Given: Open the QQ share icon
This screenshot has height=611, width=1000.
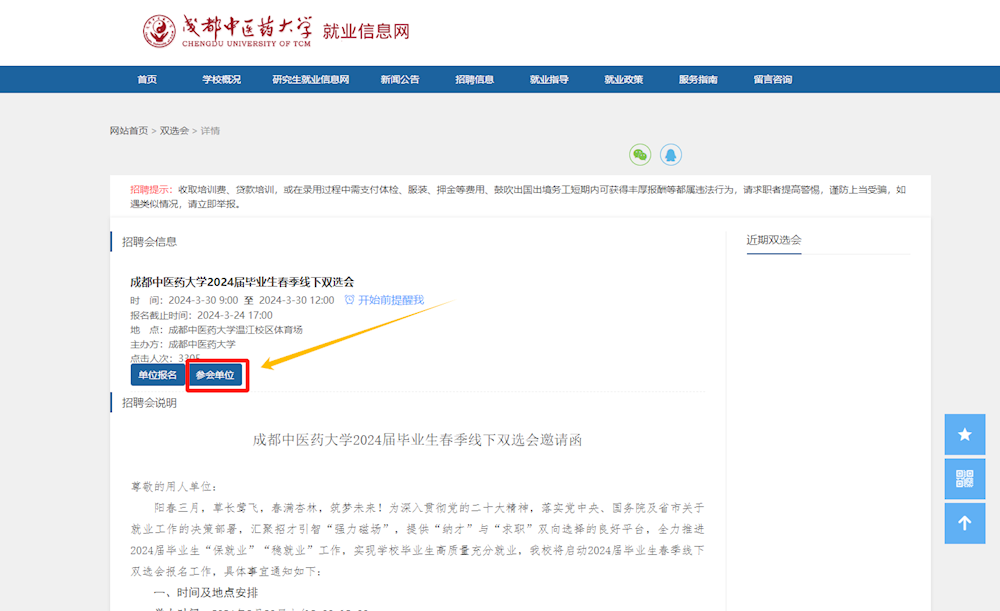Looking at the screenshot, I should click(x=670, y=154).
